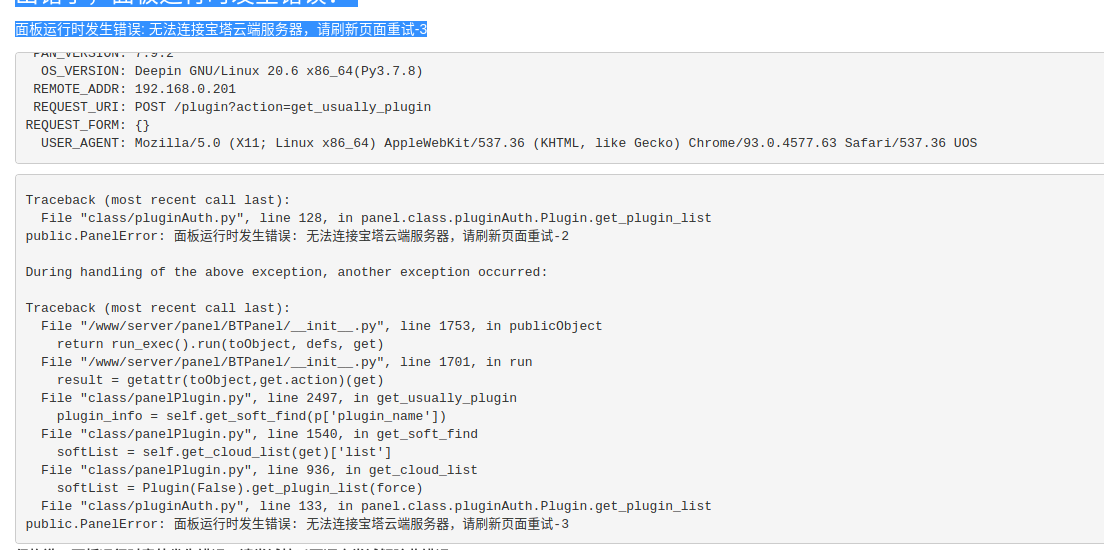Click the __init__.py line 1701 in run entry
Image resolution: width=1104 pixels, height=550 pixels.
[x=287, y=362]
